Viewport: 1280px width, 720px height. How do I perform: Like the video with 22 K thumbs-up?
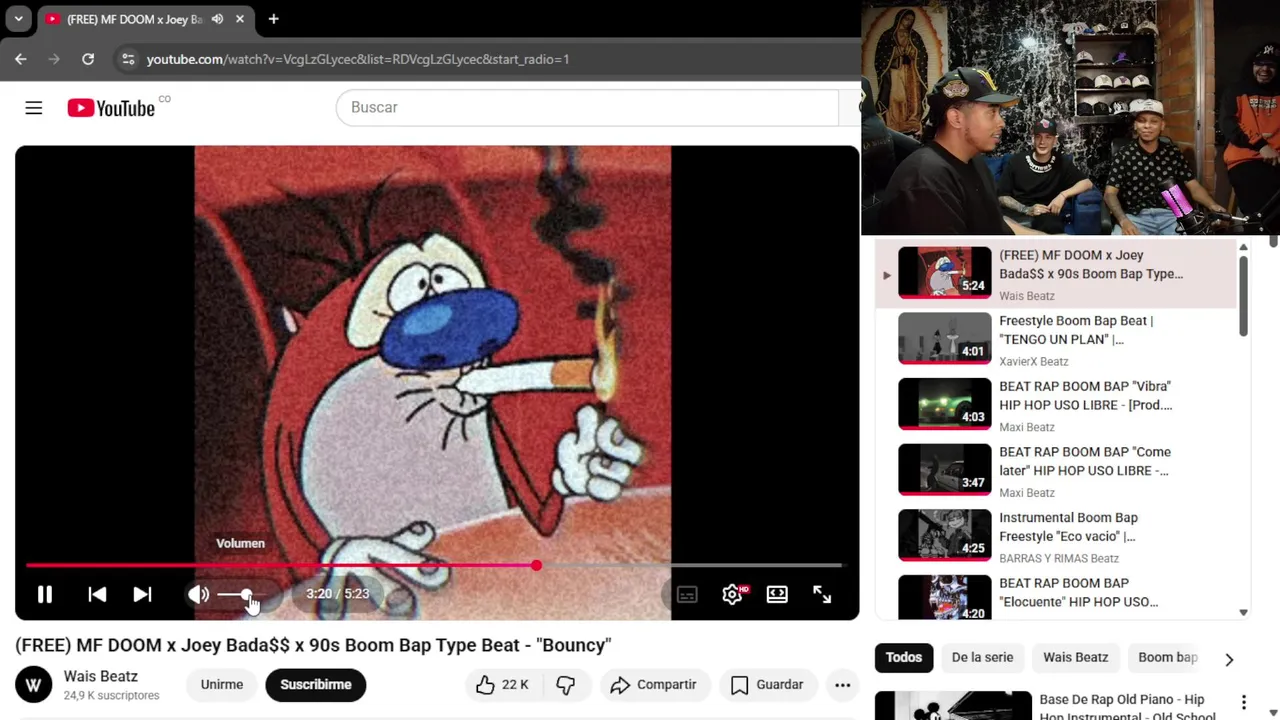click(502, 684)
